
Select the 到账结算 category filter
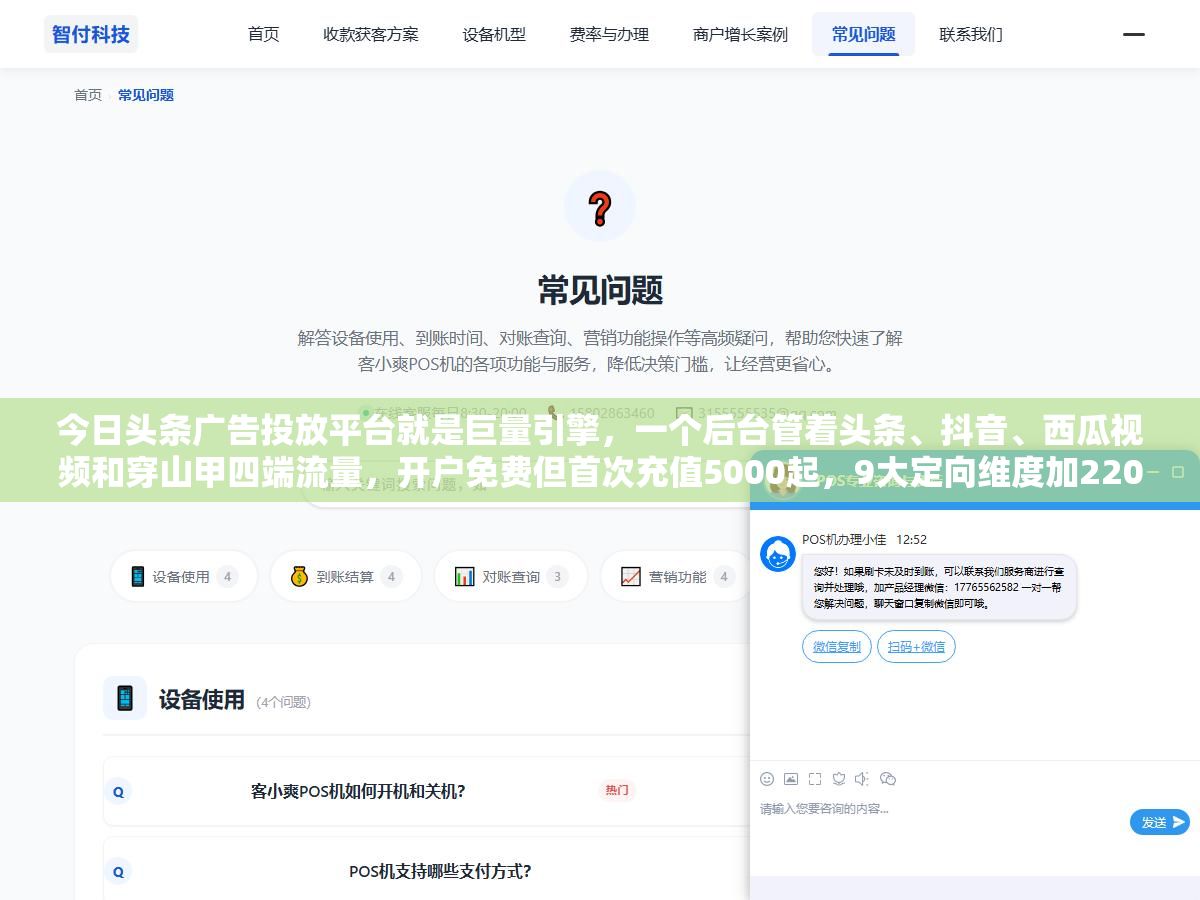tap(345, 576)
